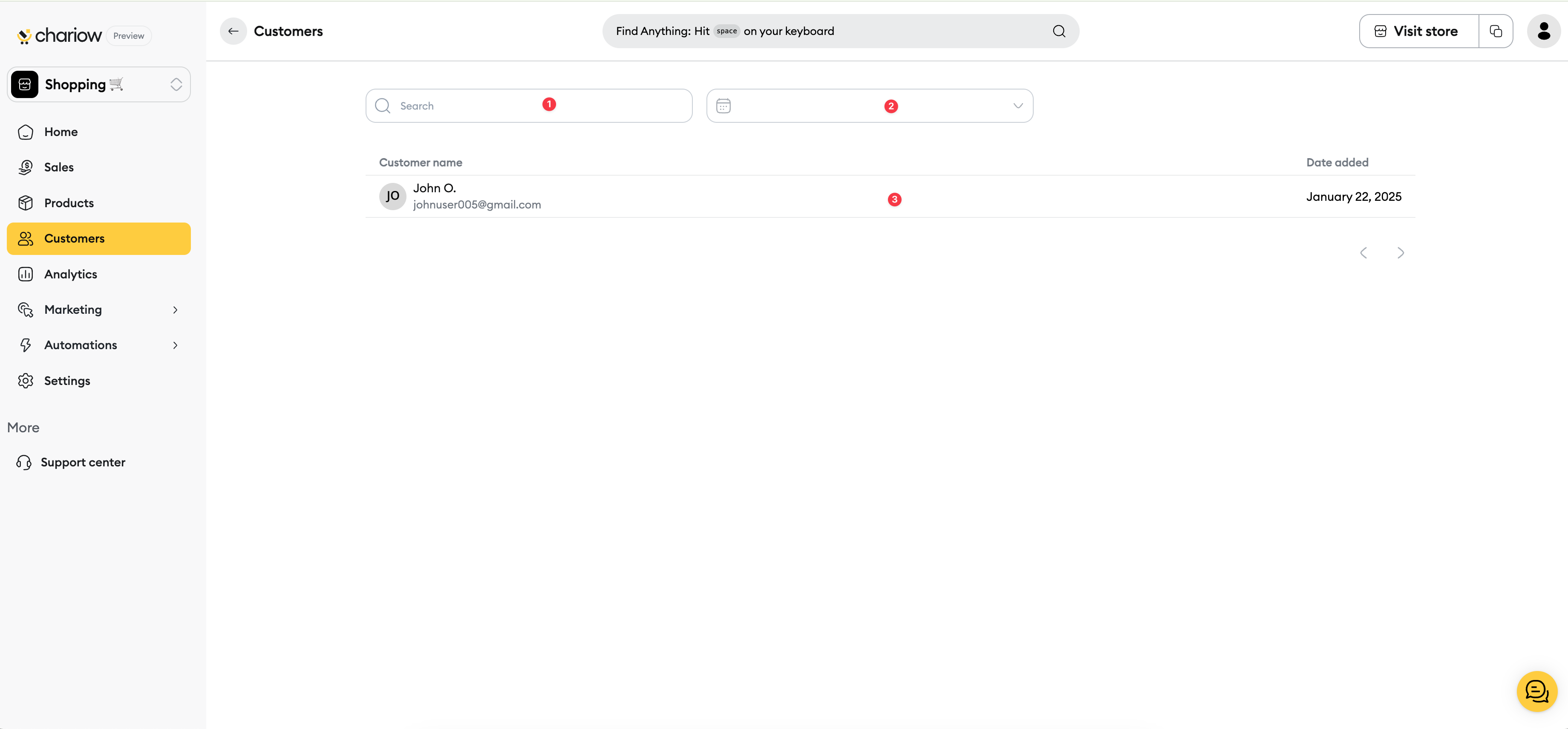This screenshot has height=729, width=1568.
Task: Click the JO customer avatar
Action: (392, 196)
